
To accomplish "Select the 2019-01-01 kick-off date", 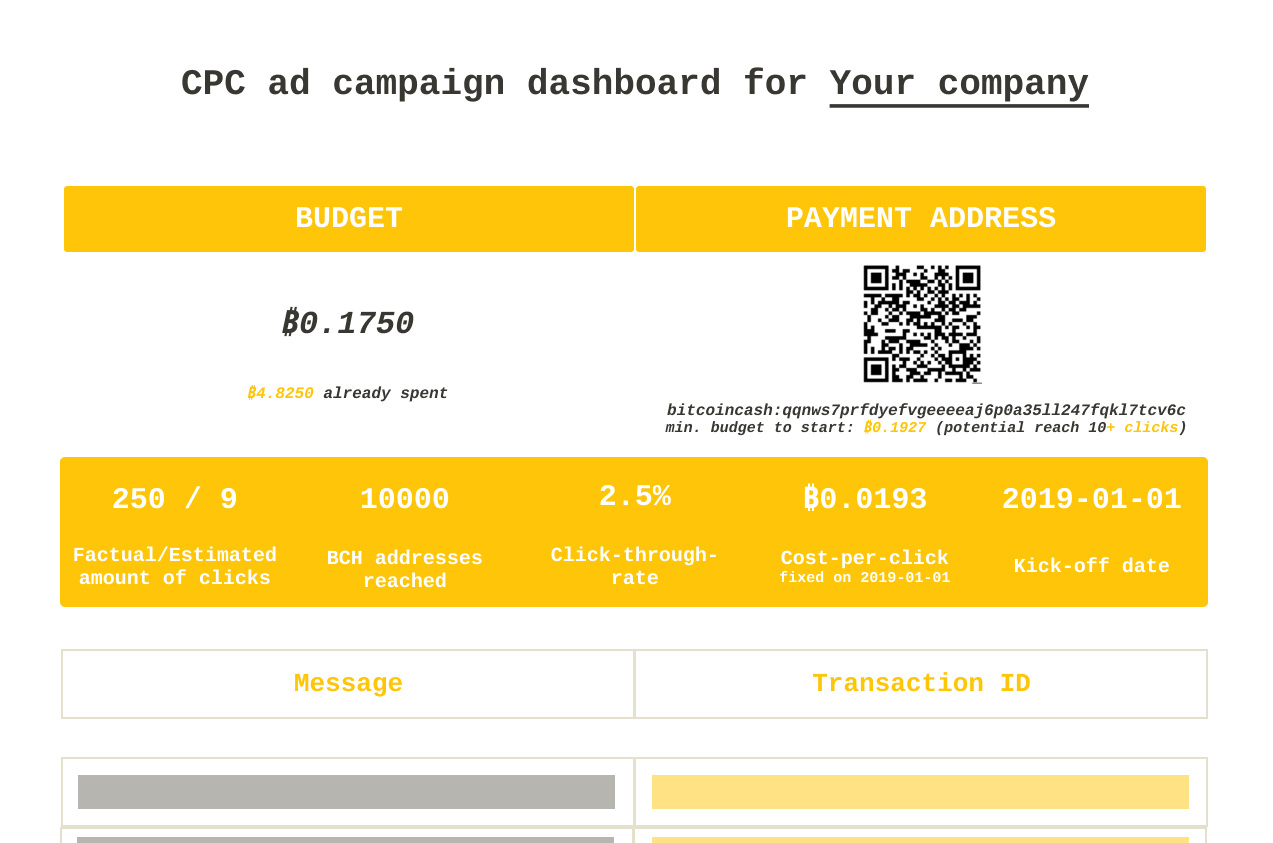I will point(1091,499).
